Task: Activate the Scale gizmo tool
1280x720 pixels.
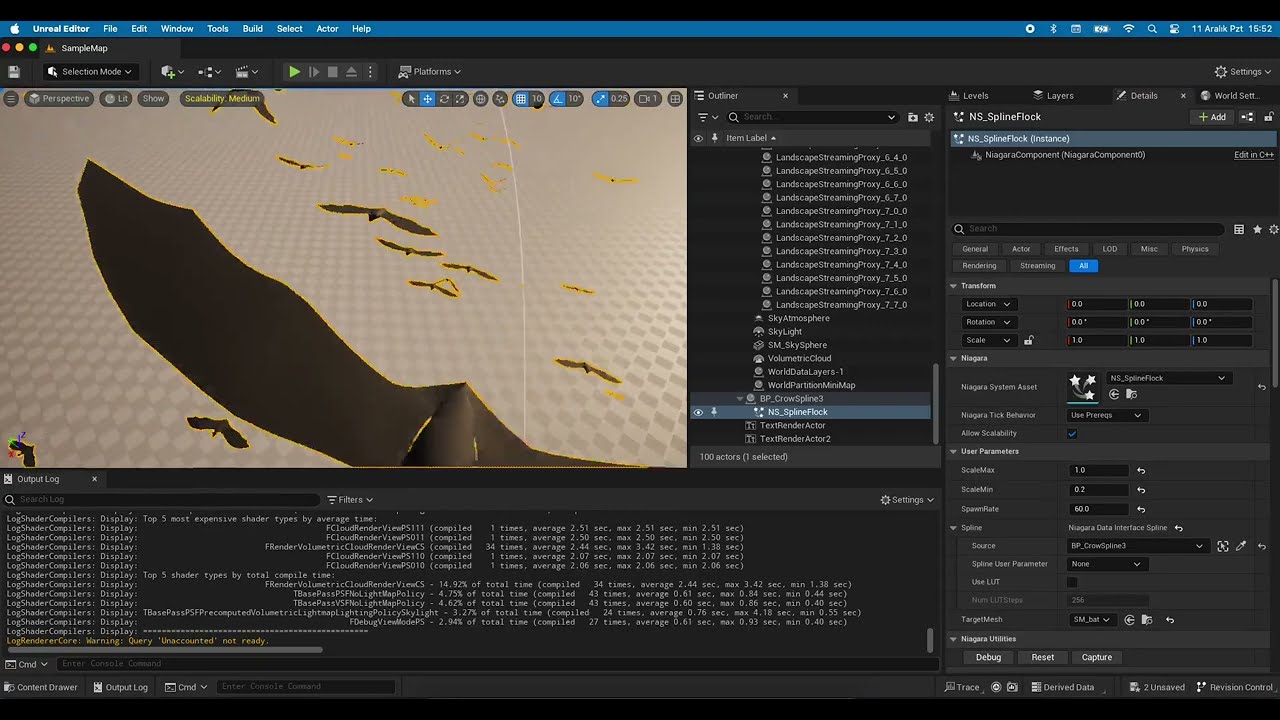Action: click(x=460, y=98)
